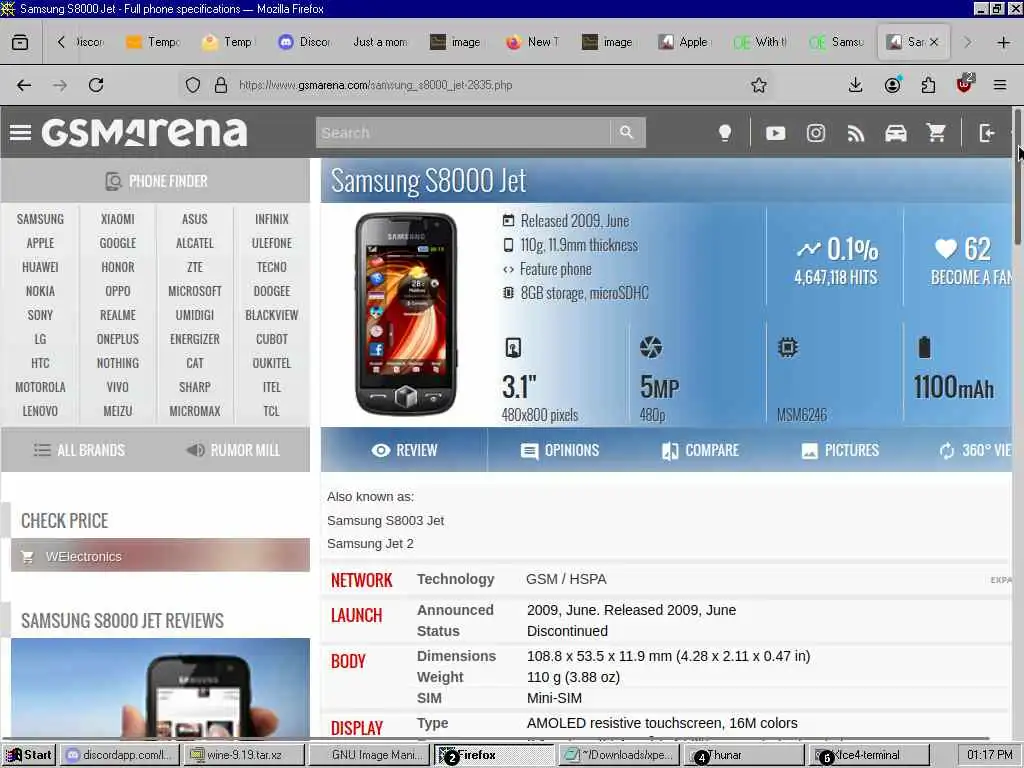Open the RSS feed icon
This screenshot has width=1024, height=768.
(856, 133)
